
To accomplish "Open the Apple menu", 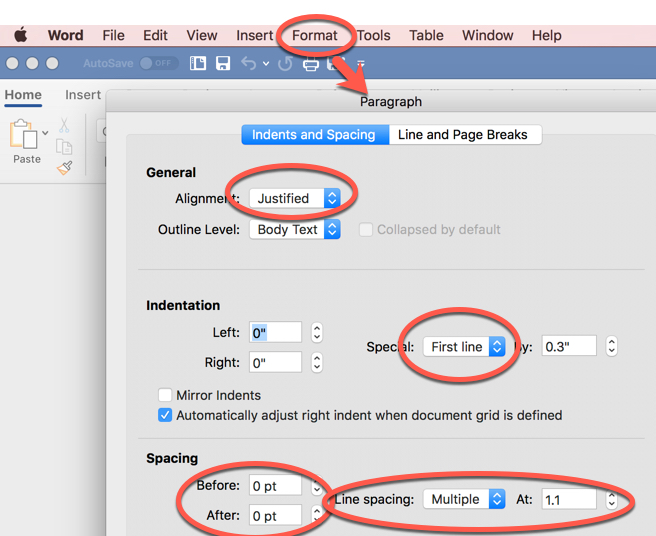I will pyautogui.click(x=20, y=35).
